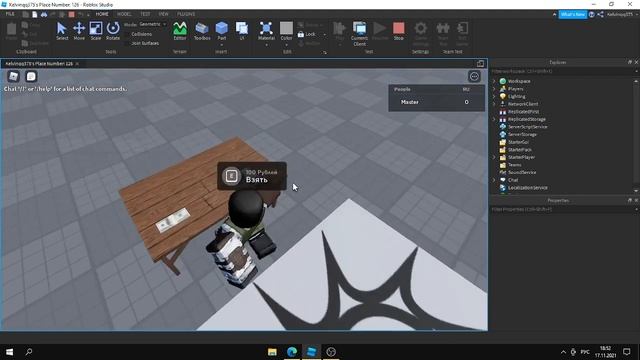640x360 pixels.
Task: Select LocalizationService in Explorer
Action: tap(527, 188)
